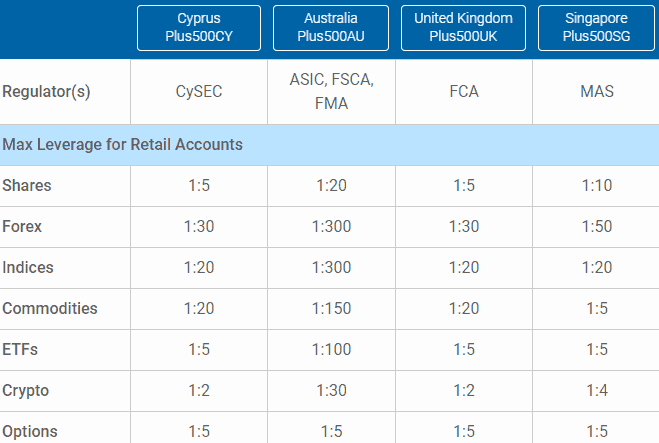Click Forex leverage 1:30 for Cyprus
Viewport: 659px width, 443px height.
pos(199,227)
